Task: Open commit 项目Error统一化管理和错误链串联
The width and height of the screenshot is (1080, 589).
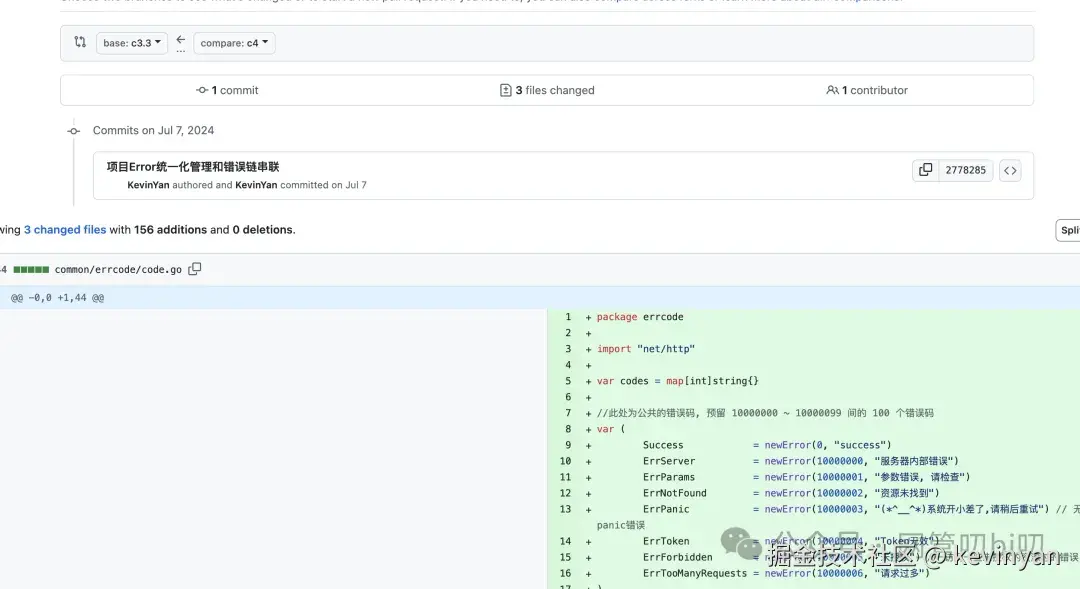Action: pos(193,167)
